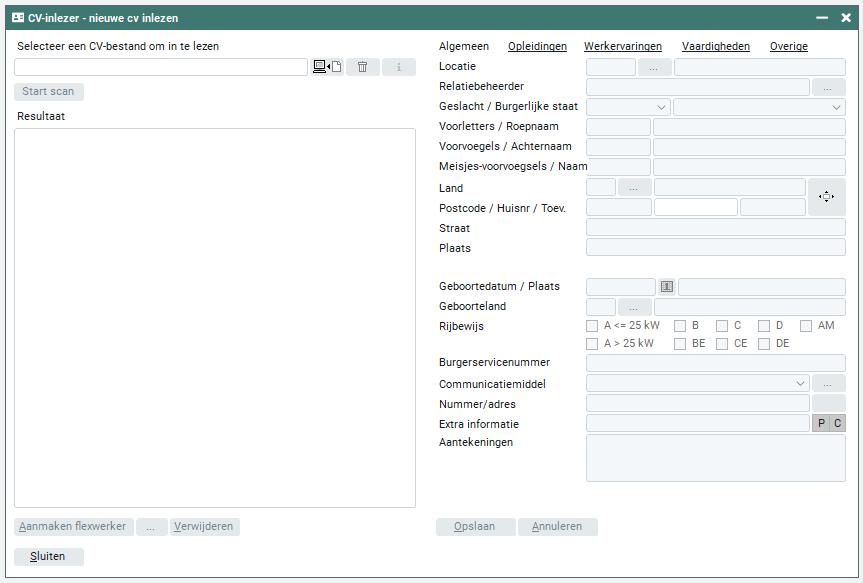
Task: Enable the AM rijbewijs checkbox
Action: (806, 326)
